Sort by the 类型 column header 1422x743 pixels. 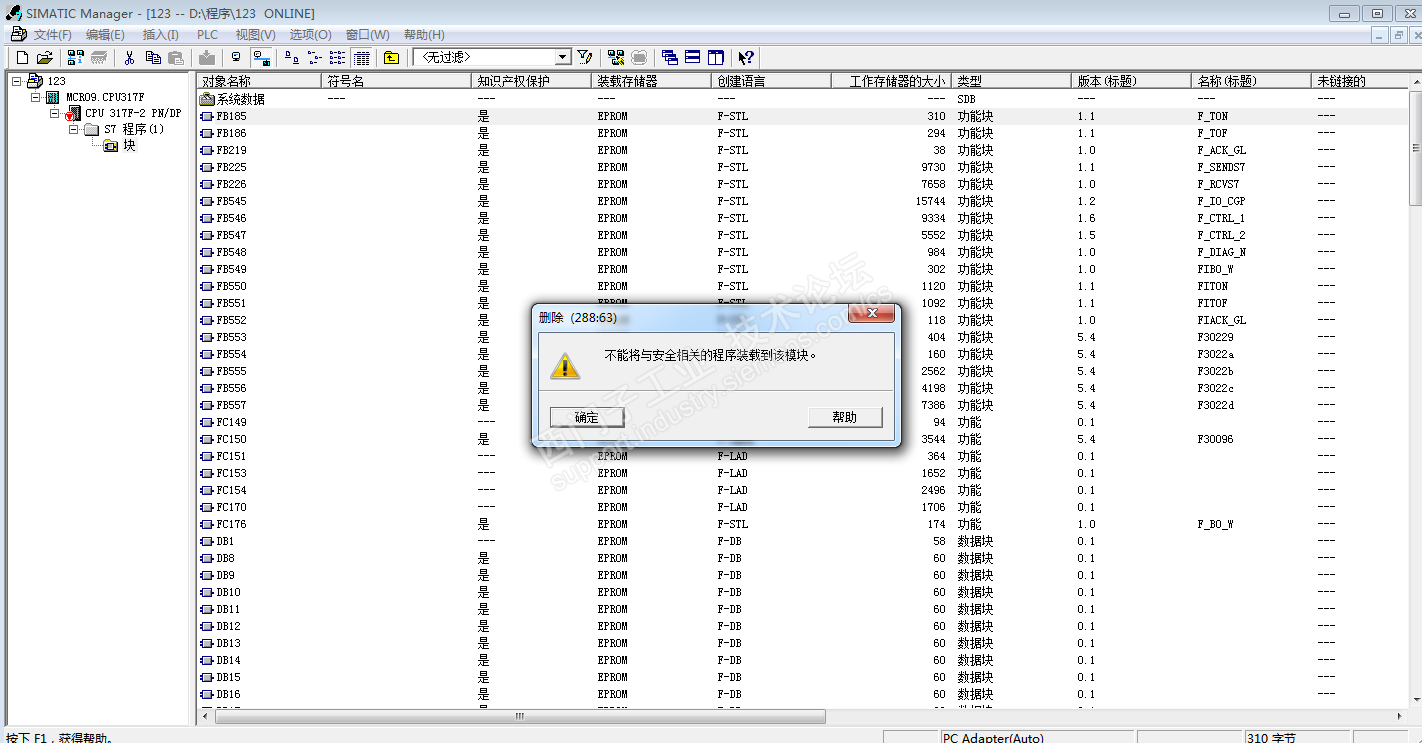click(x=1010, y=81)
